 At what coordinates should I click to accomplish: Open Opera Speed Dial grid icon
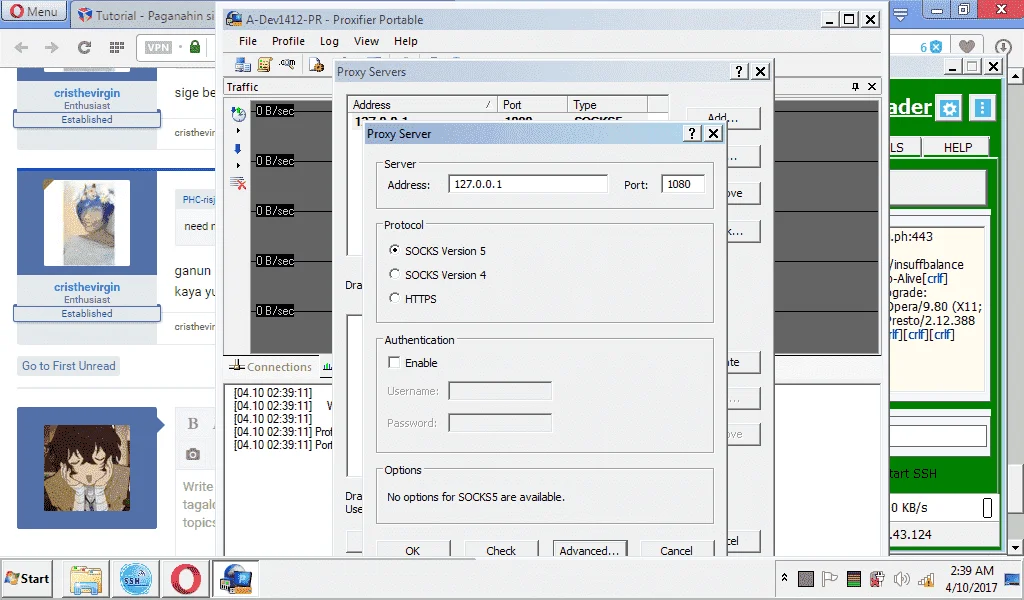(117, 47)
